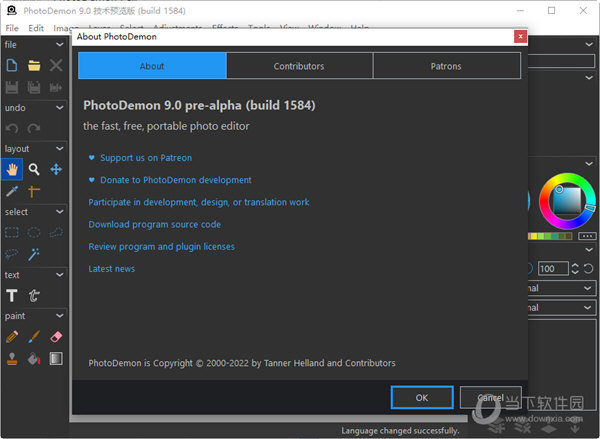
Task: Open the Latest news link
Action: point(111,269)
